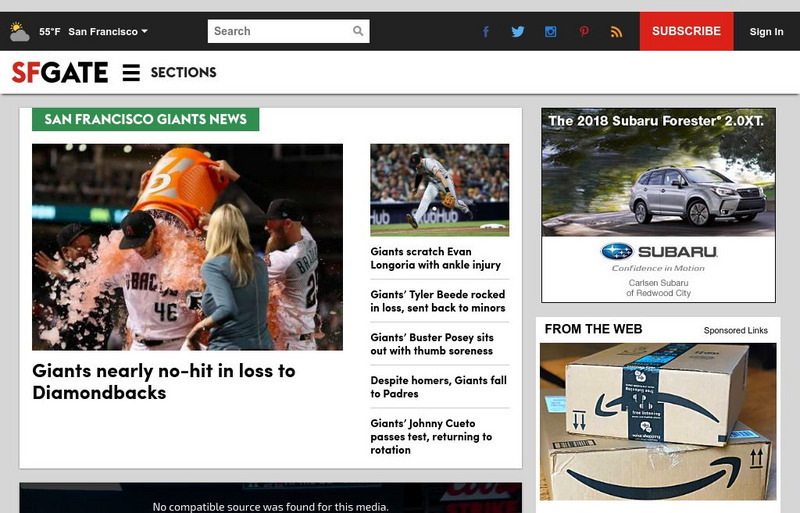Open SFGate Pinterest icon
800x513 pixels.
tap(584, 32)
